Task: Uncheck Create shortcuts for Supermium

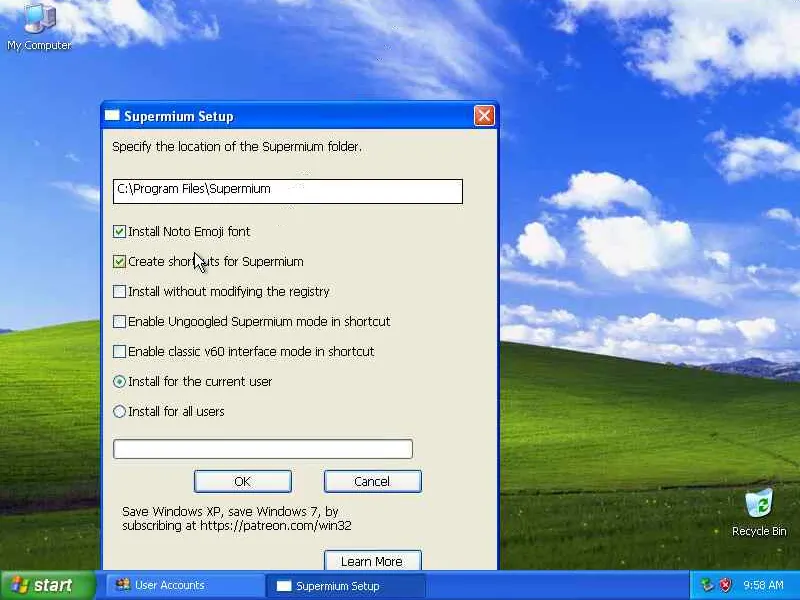Action: coord(119,262)
